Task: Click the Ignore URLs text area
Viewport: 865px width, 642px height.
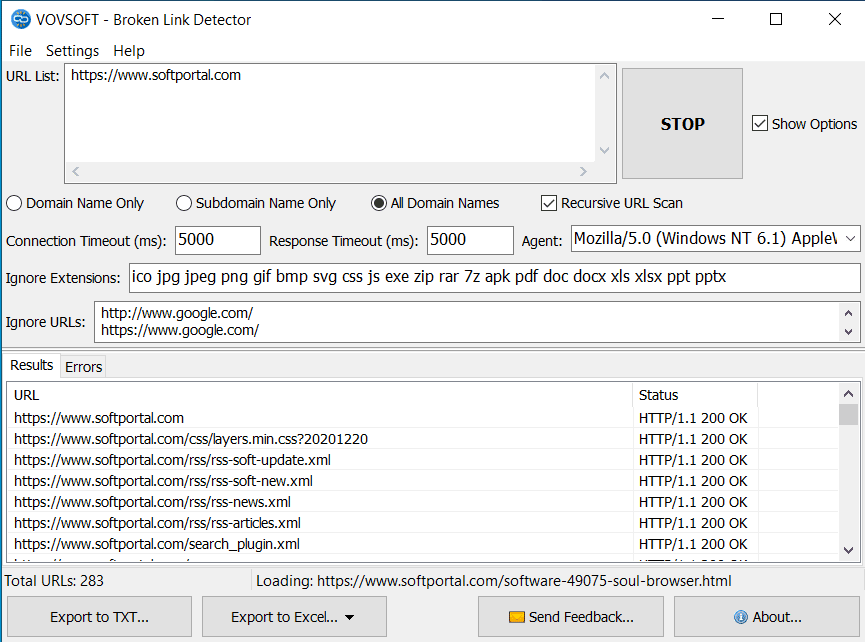Action: 469,322
